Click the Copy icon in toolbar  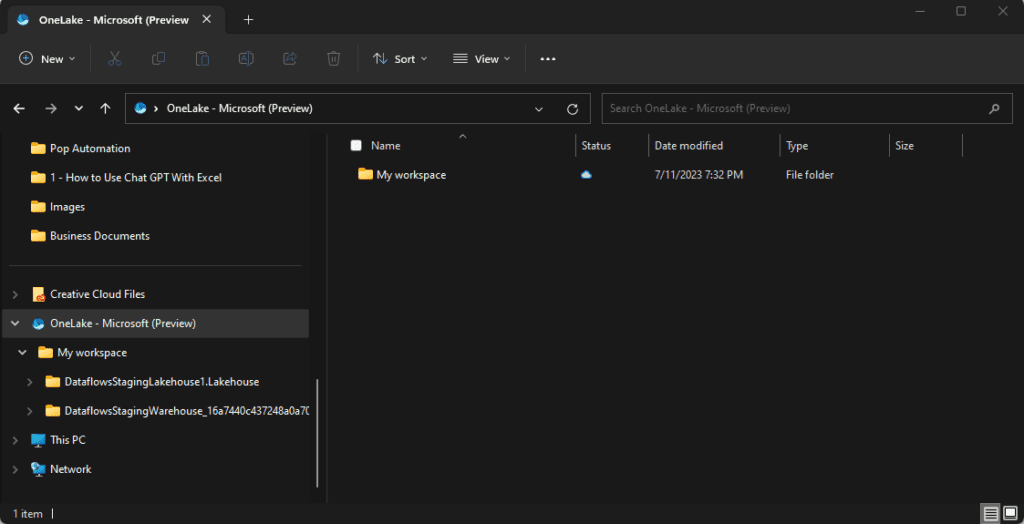(158, 59)
